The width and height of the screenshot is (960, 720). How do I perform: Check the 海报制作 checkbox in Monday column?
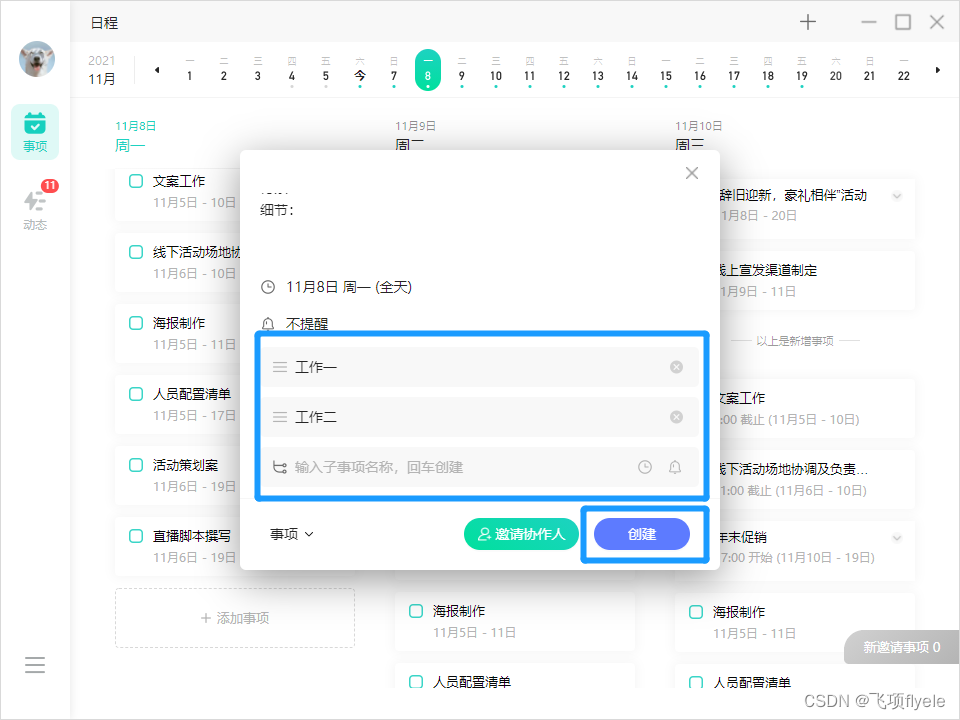click(x=136, y=323)
